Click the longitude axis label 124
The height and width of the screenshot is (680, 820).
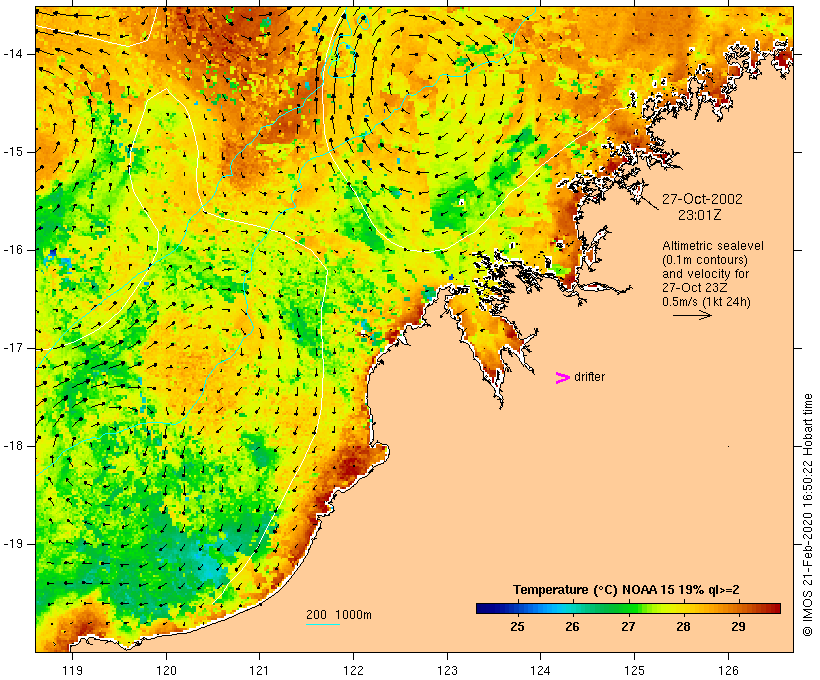tap(540, 670)
